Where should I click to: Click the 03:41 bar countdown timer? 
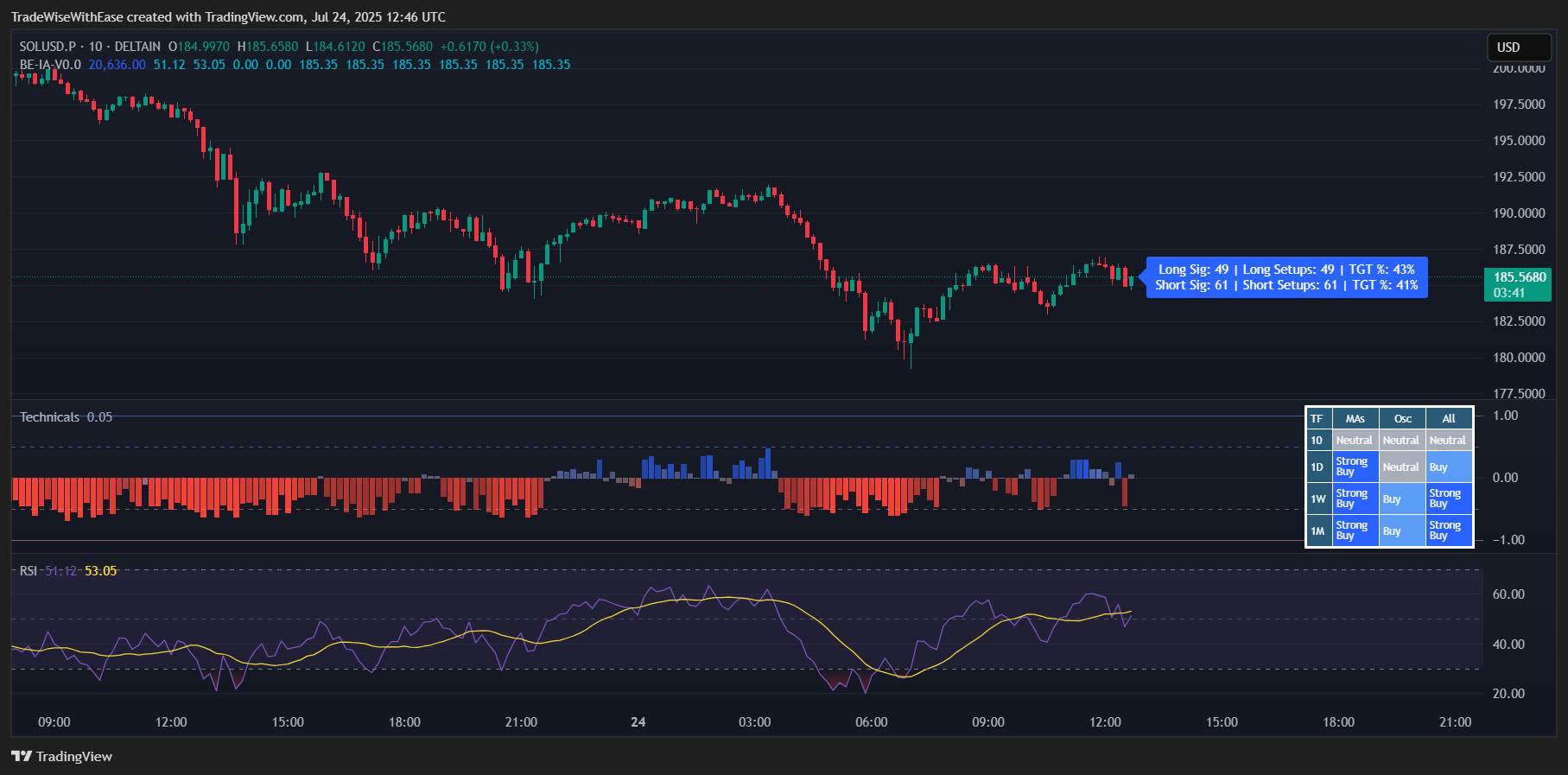[1509, 293]
